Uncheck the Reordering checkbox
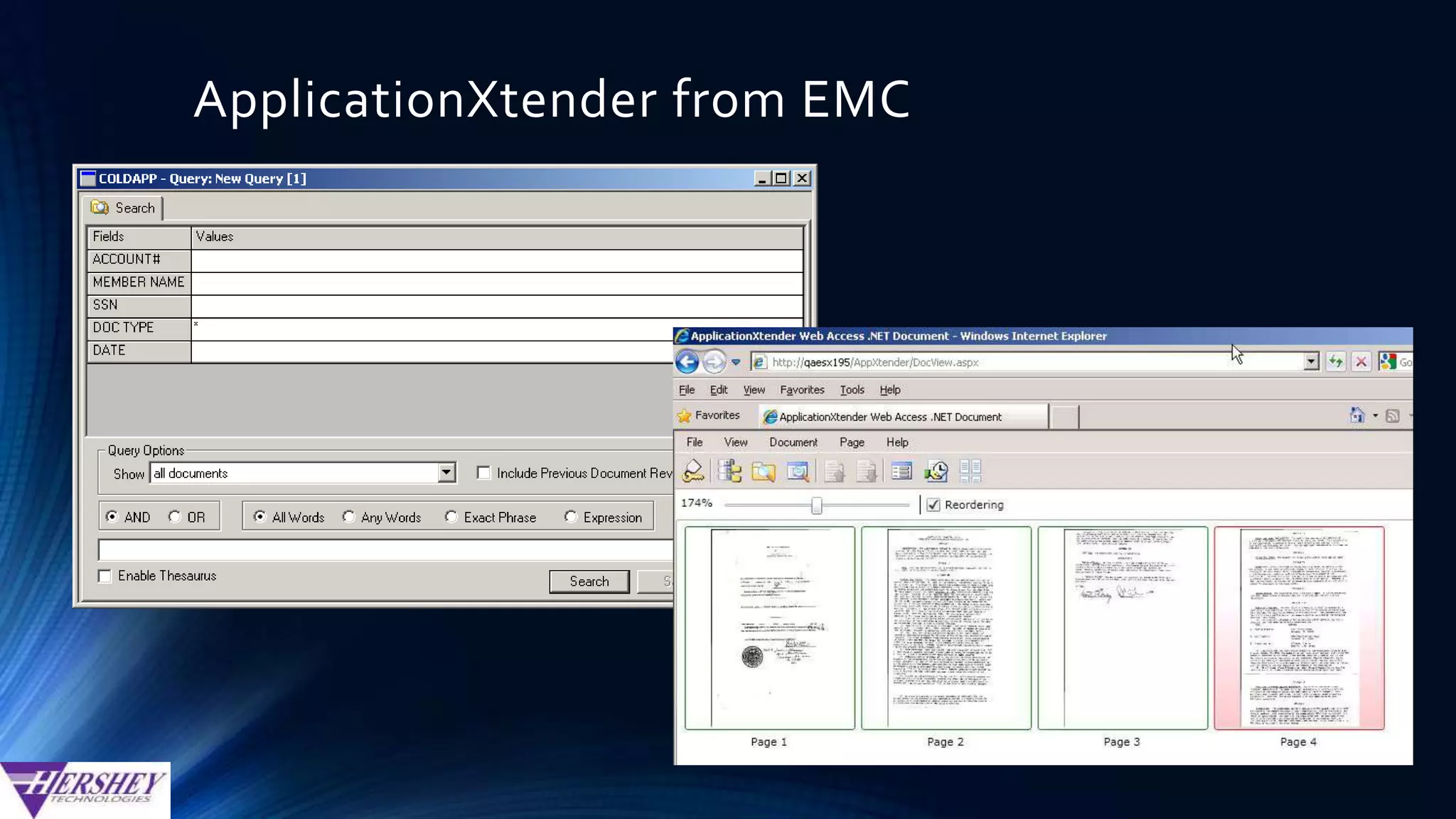 point(933,505)
